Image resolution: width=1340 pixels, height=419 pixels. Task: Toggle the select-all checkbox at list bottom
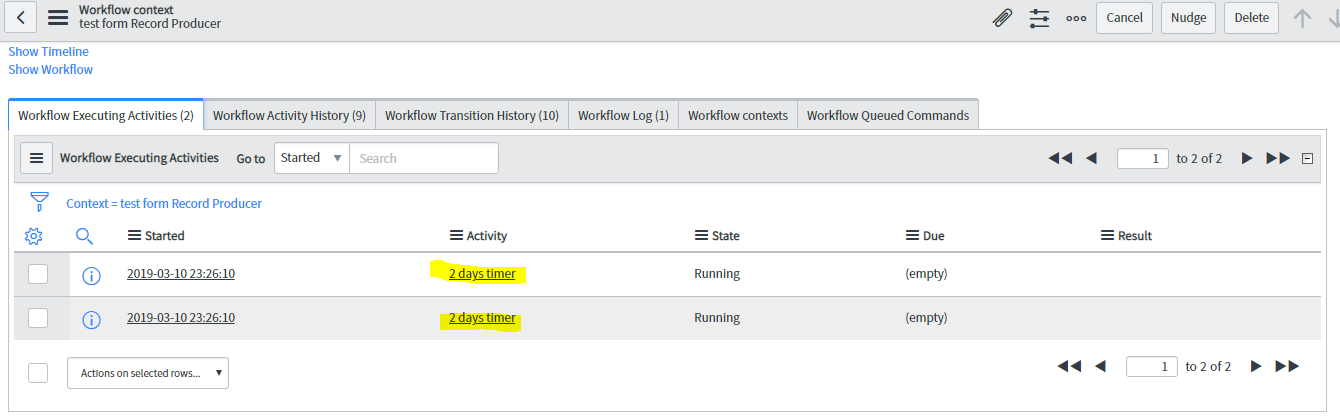38,373
